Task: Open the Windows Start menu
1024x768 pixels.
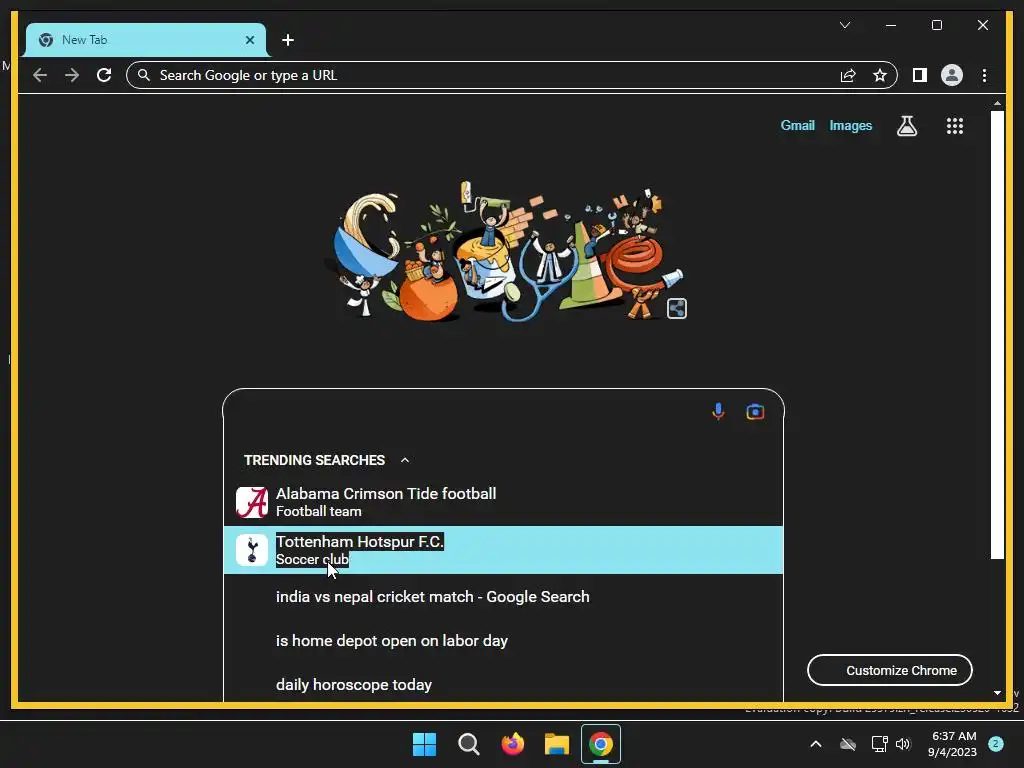Action: point(424,744)
